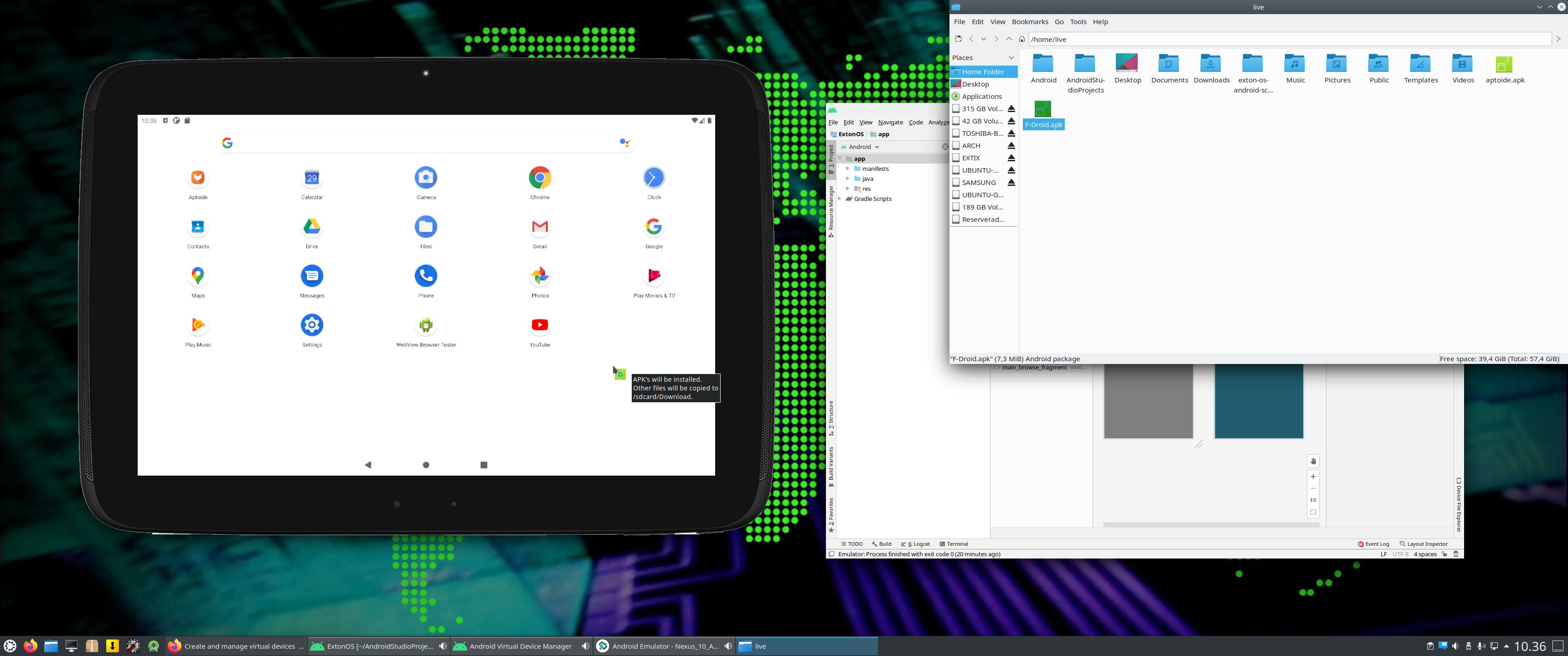Collapse the app module in project tree
Image resolution: width=1568 pixels, height=656 pixels.
click(840, 159)
